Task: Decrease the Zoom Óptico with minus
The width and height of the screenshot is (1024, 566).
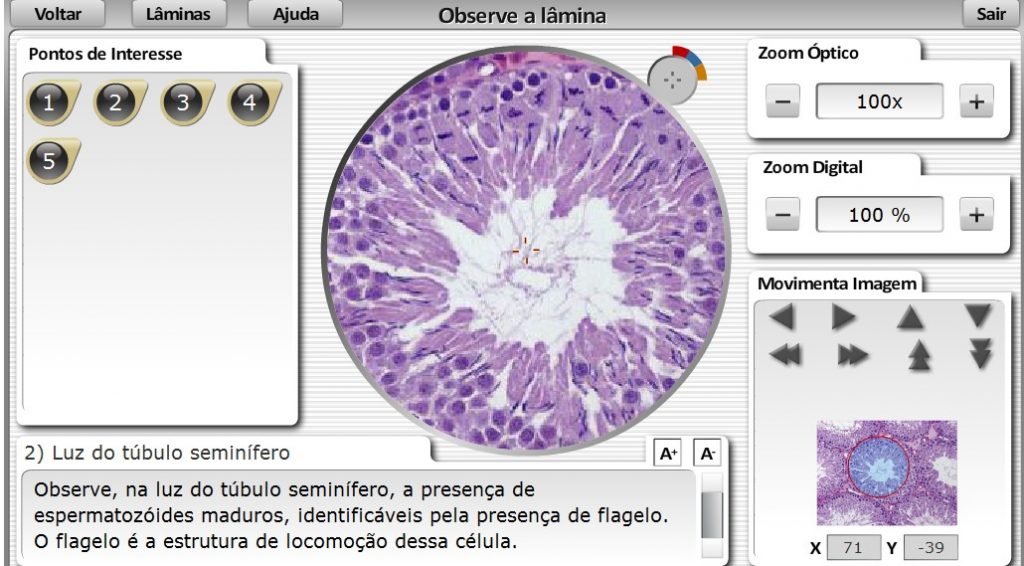Action: 785,102
